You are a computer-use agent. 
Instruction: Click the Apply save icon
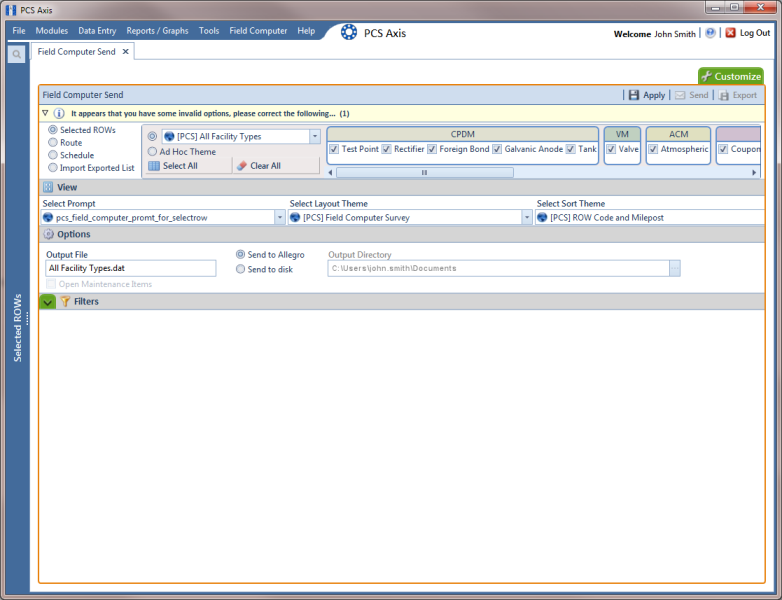pos(633,95)
